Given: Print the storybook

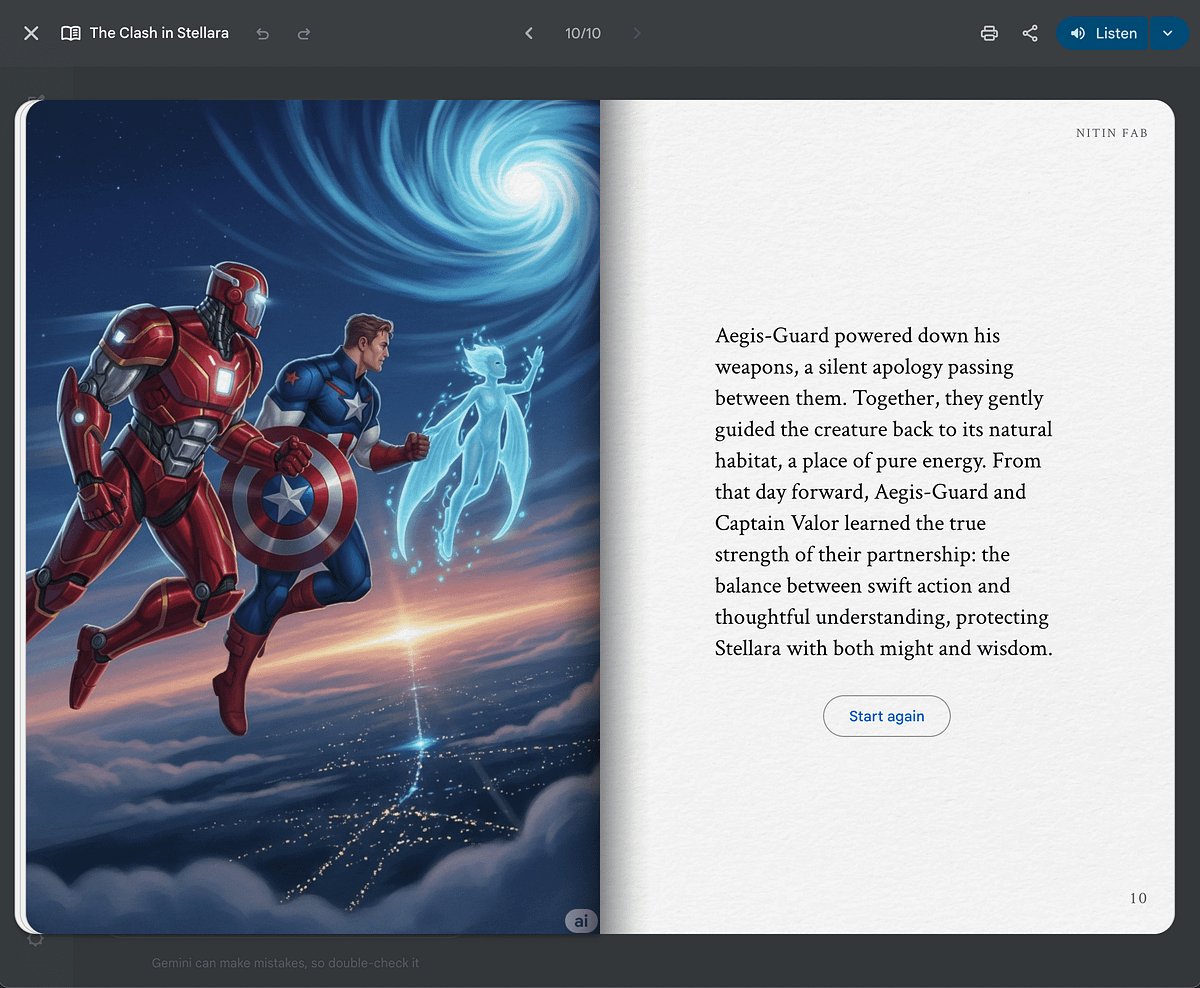Looking at the screenshot, I should pos(989,33).
